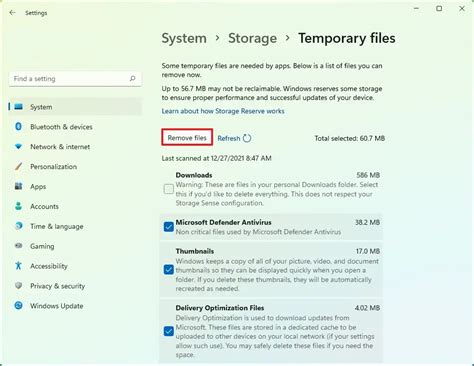Click the Windows Update sync icon

[19, 306]
